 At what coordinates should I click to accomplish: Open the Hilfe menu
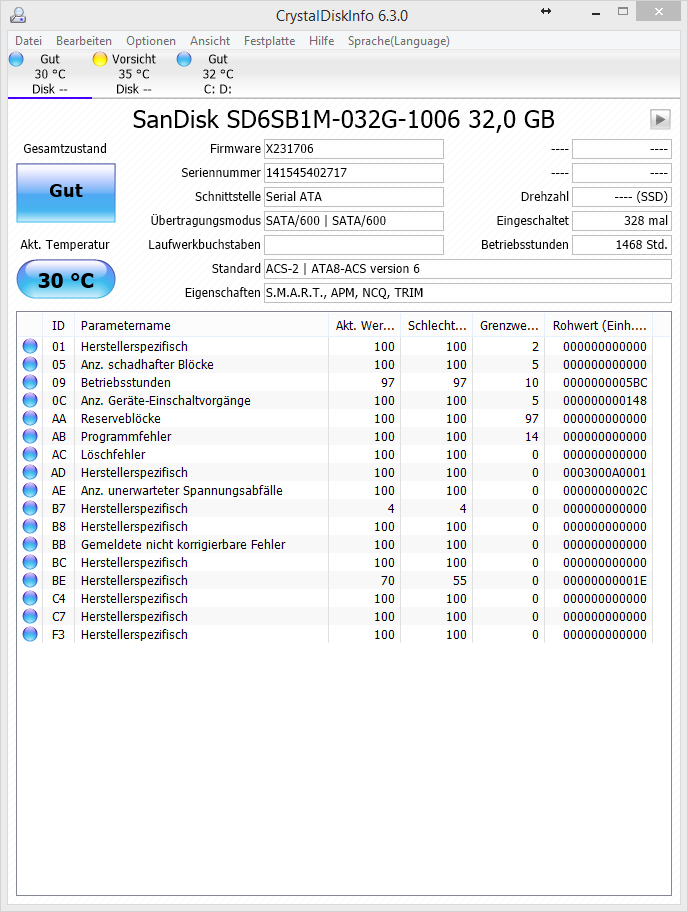(322, 41)
